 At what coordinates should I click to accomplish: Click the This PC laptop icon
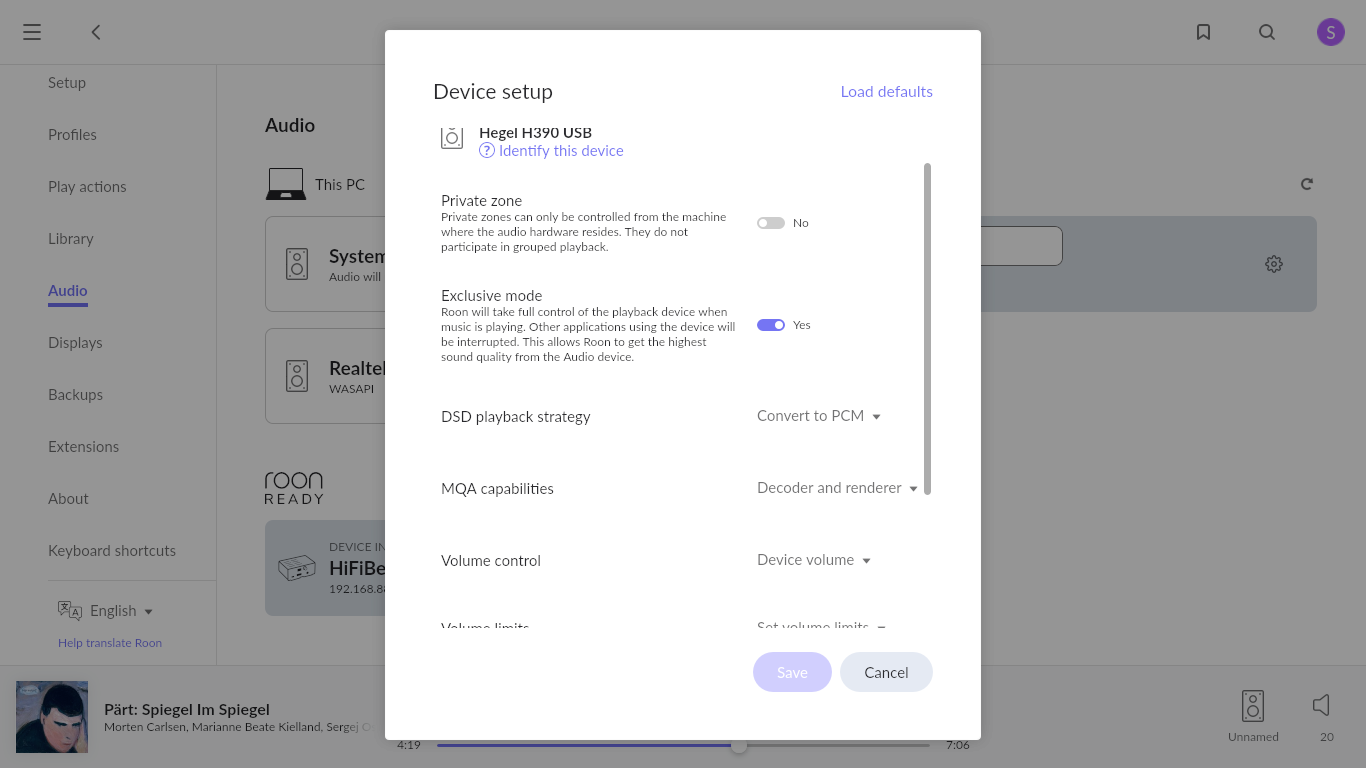coord(286,184)
